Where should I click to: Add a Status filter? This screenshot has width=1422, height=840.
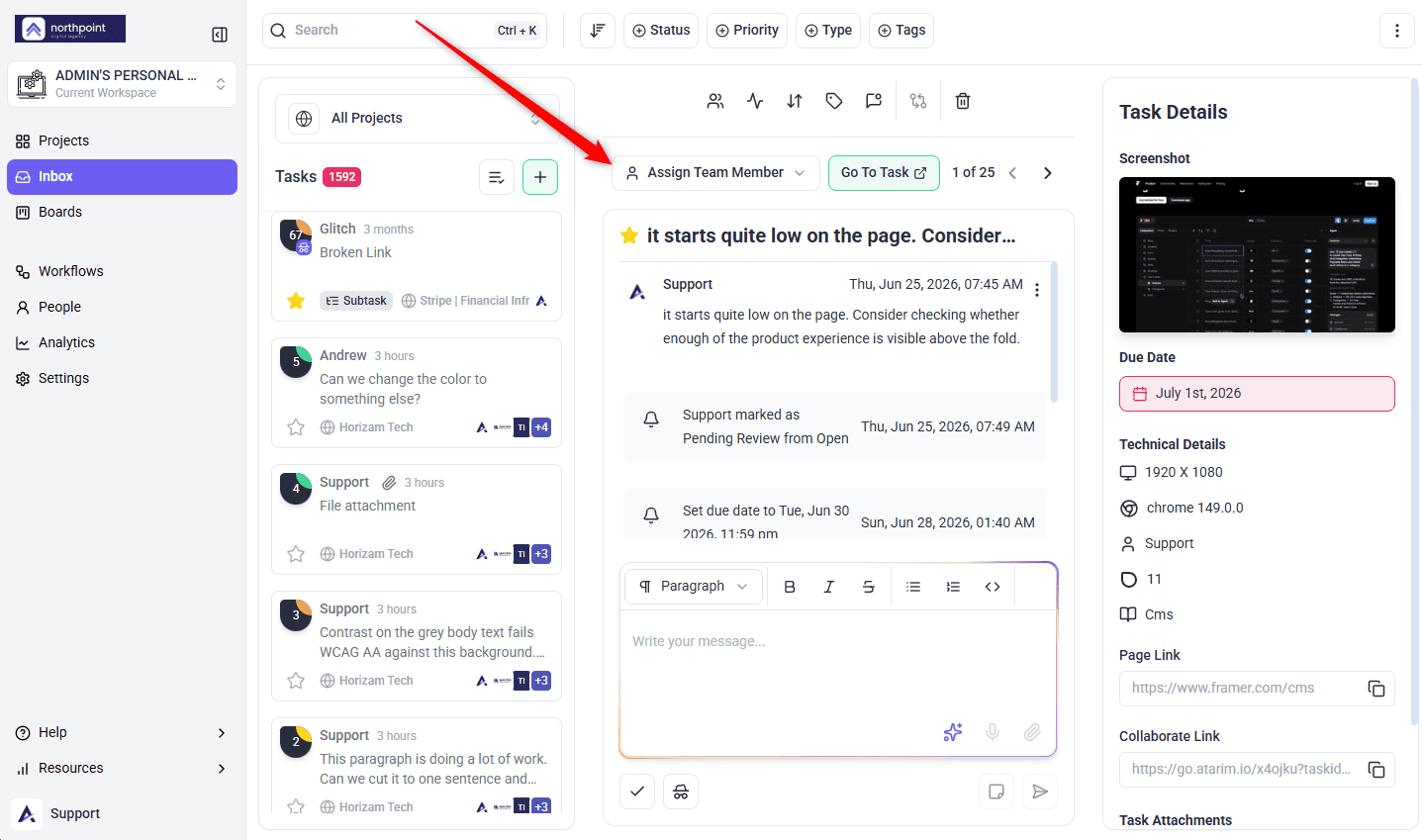pyautogui.click(x=661, y=31)
